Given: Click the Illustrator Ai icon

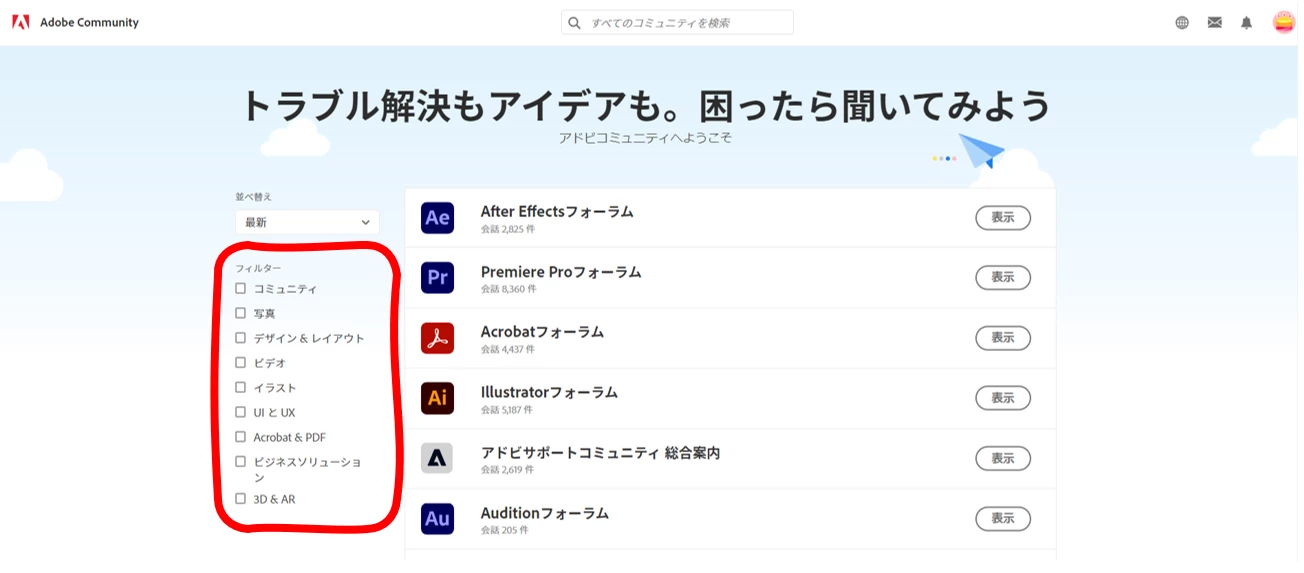Looking at the screenshot, I should [x=437, y=398].
